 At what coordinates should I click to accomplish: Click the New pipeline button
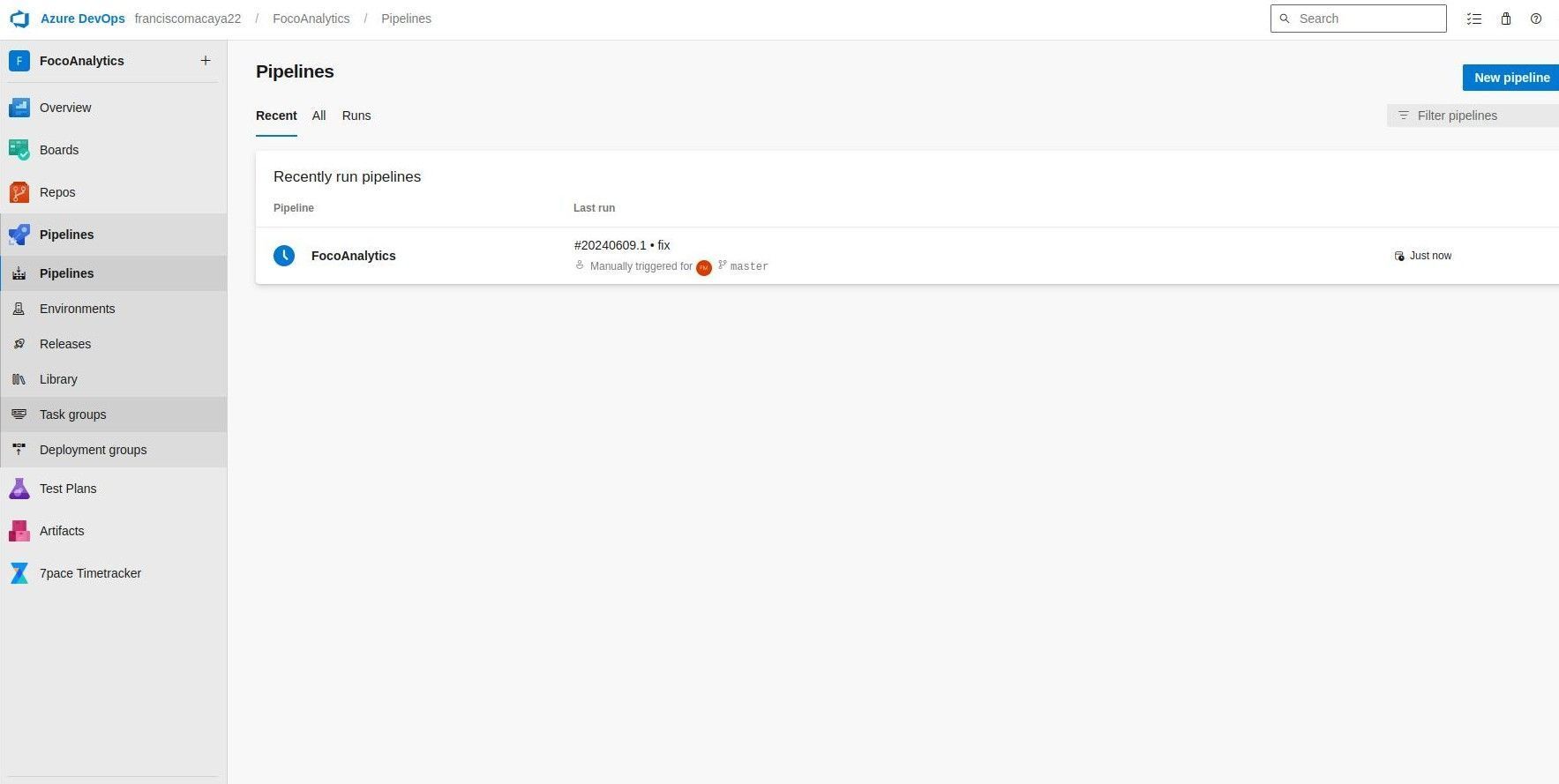1510,78
